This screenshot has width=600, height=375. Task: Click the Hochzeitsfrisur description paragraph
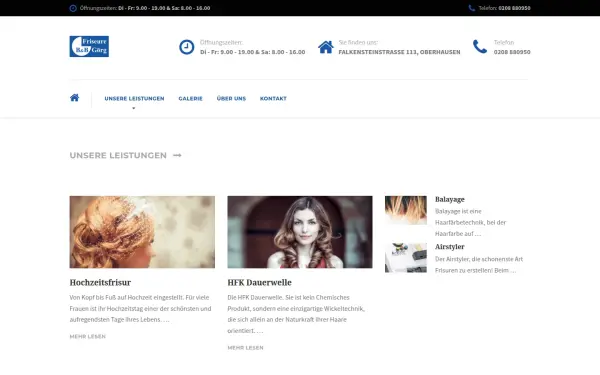click(x=140, y=308)
